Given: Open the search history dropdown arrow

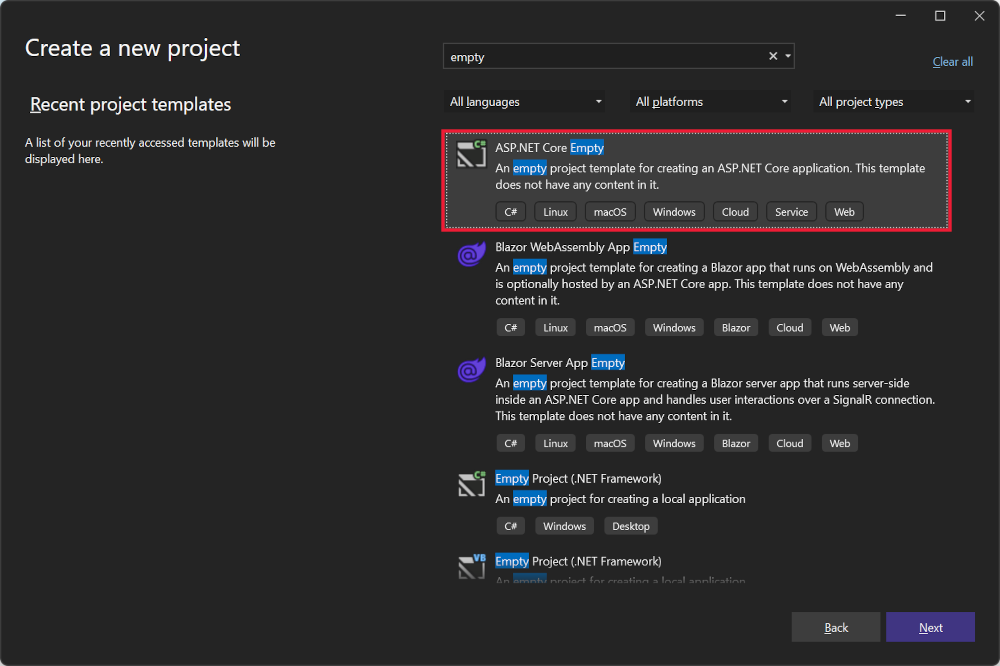Looking at the screenshot, I should 786,56.
